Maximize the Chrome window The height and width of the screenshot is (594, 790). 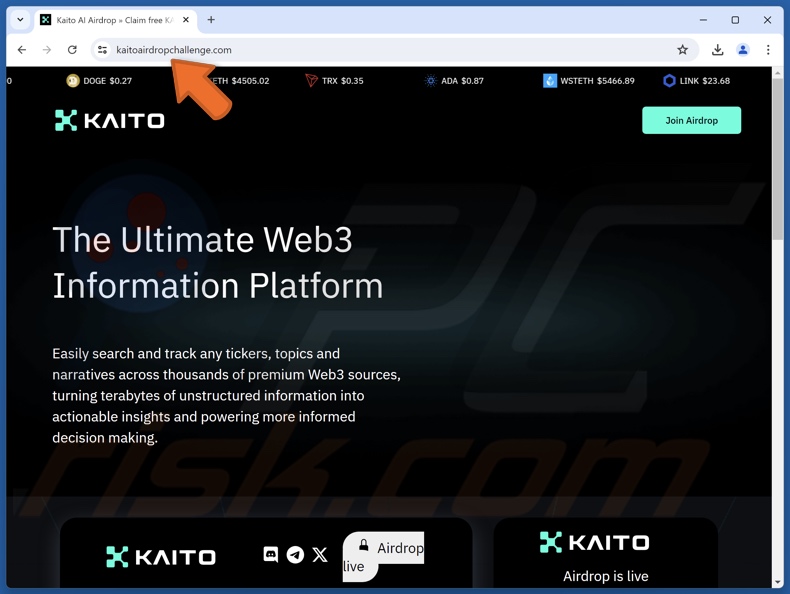[735, 20]
